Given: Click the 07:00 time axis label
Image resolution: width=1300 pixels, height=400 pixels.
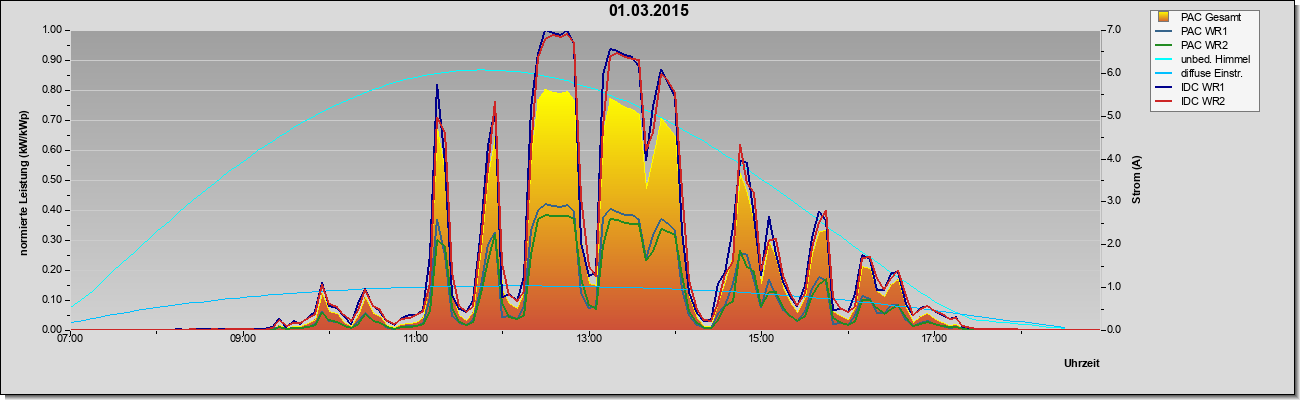Looking at the screenshot, I should pos(70,340).
